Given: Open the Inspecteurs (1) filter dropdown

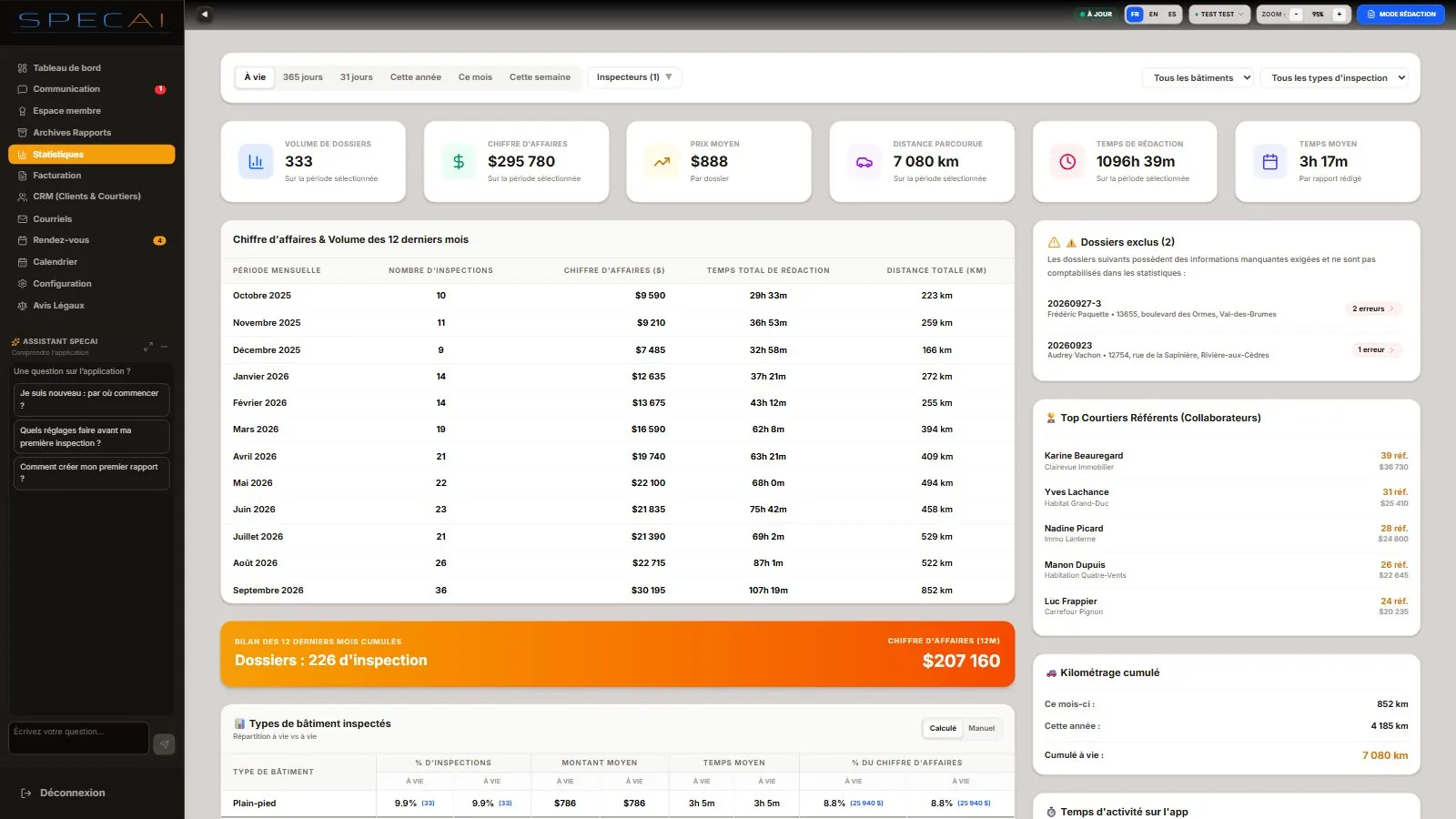Looking at the screenshot, I should click(x=634, y=77).
